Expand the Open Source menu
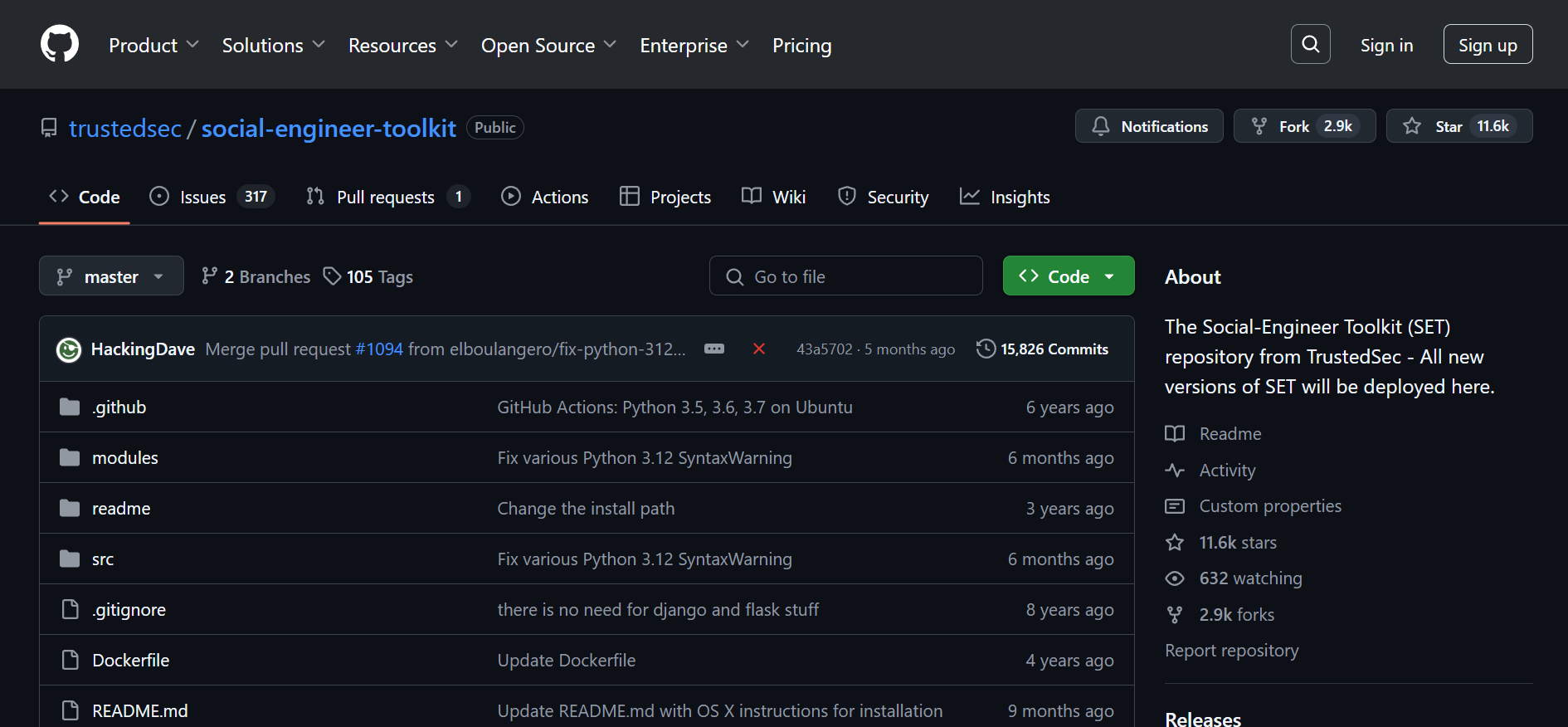1568x727 pixels. click(x=549, y=45)
